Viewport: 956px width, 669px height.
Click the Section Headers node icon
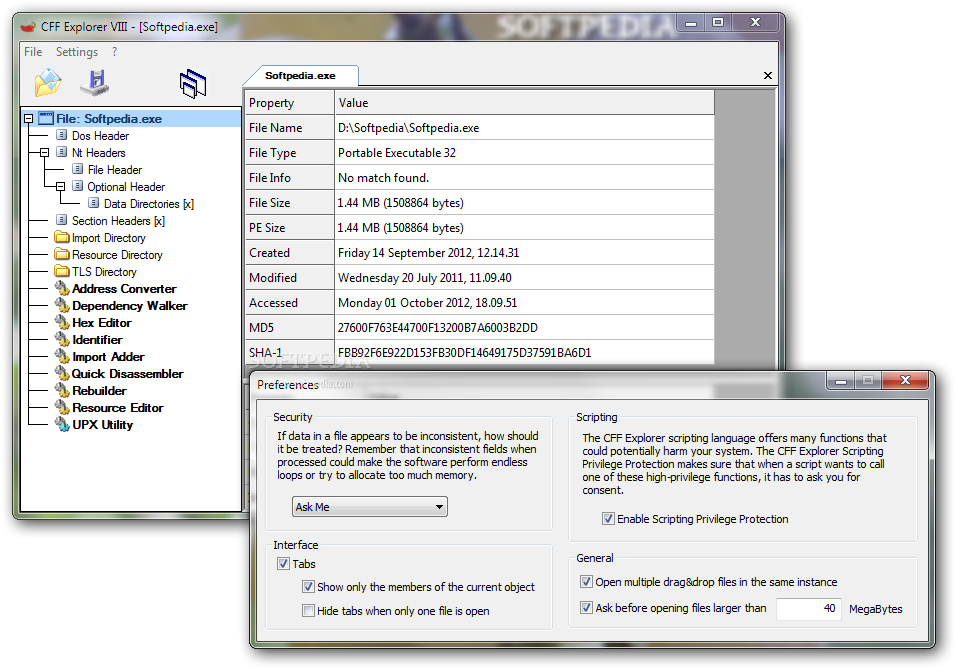point(62,220)
